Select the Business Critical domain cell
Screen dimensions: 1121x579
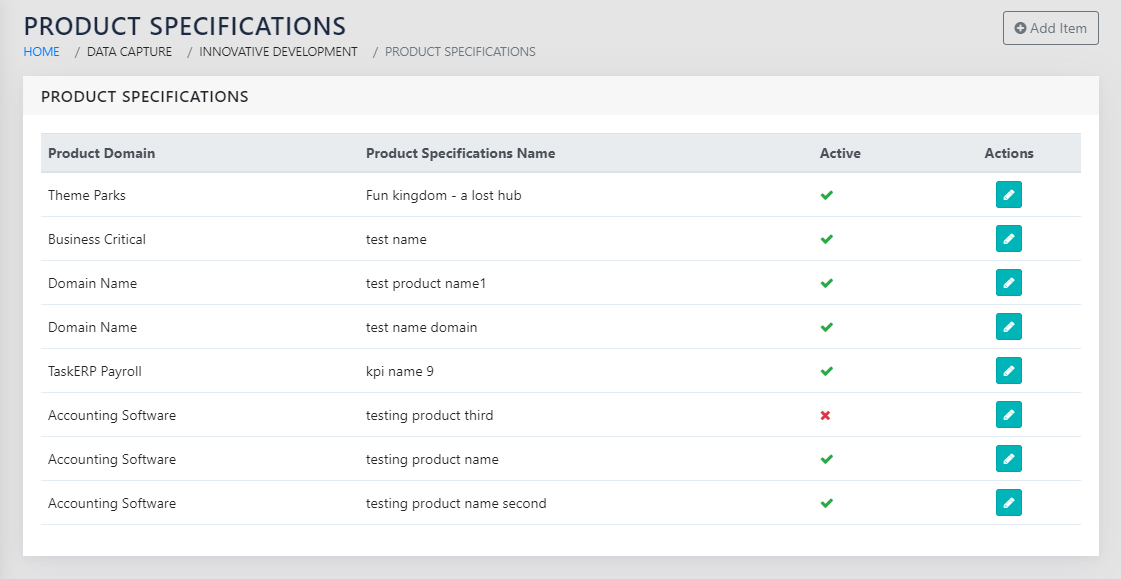click(x=97, y=239)
